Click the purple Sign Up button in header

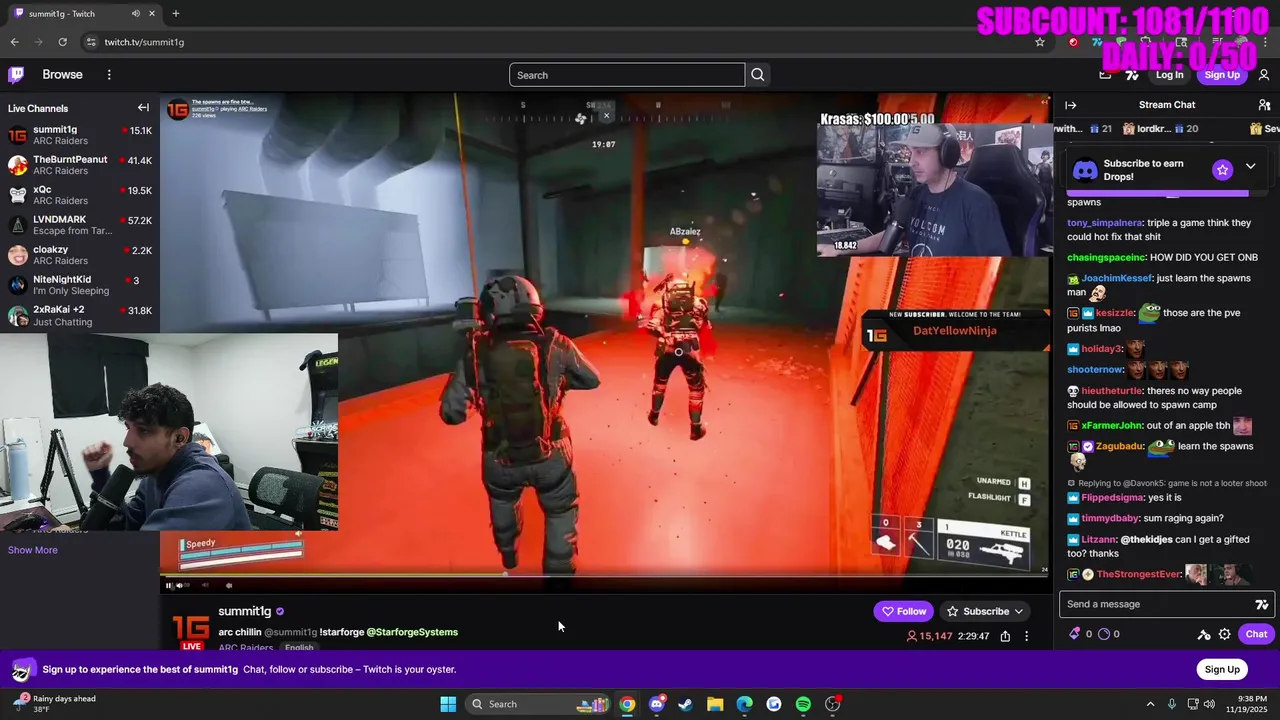(1222, 75)
